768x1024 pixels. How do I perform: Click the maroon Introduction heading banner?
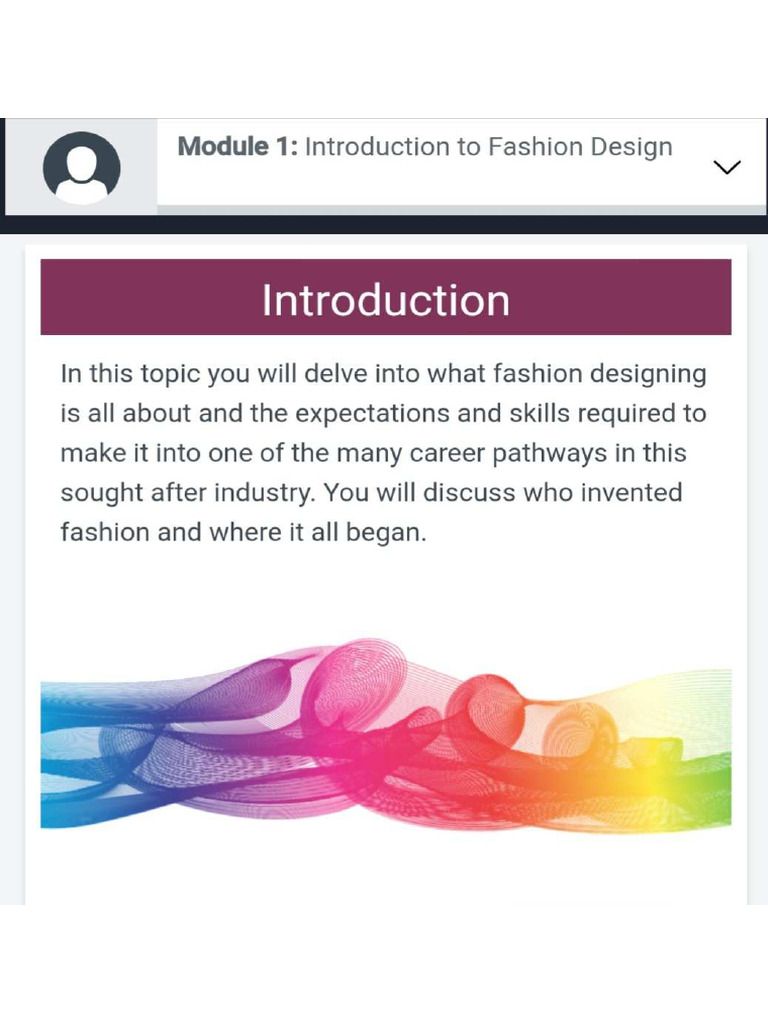tap(386, 297)
